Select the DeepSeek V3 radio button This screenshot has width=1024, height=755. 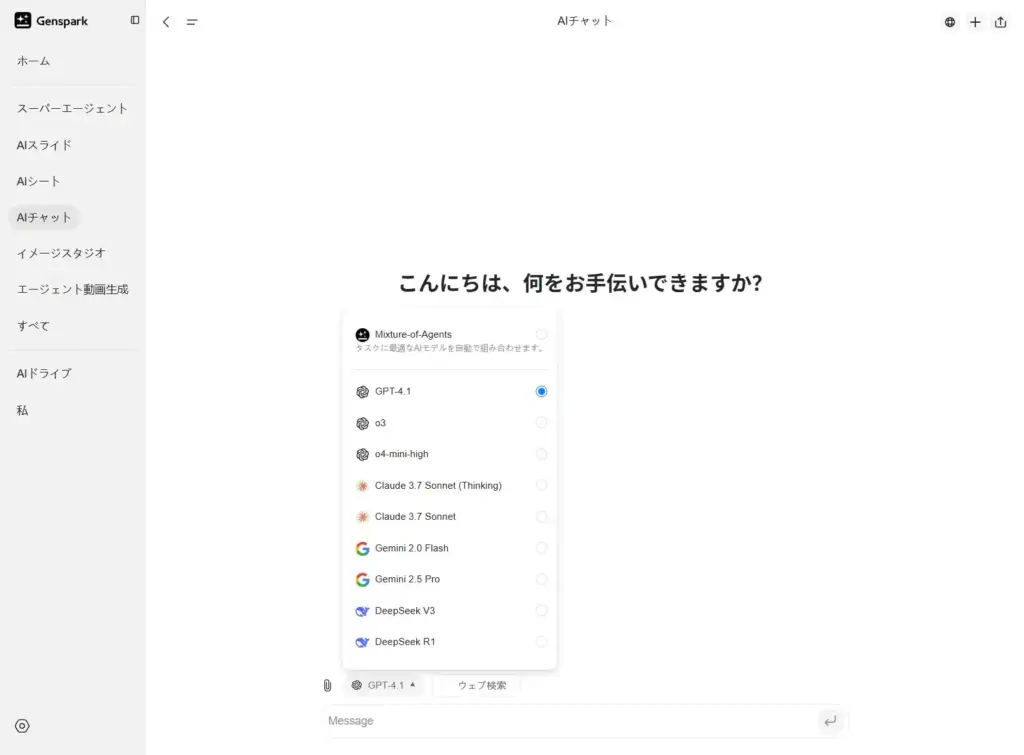point(541,611)
